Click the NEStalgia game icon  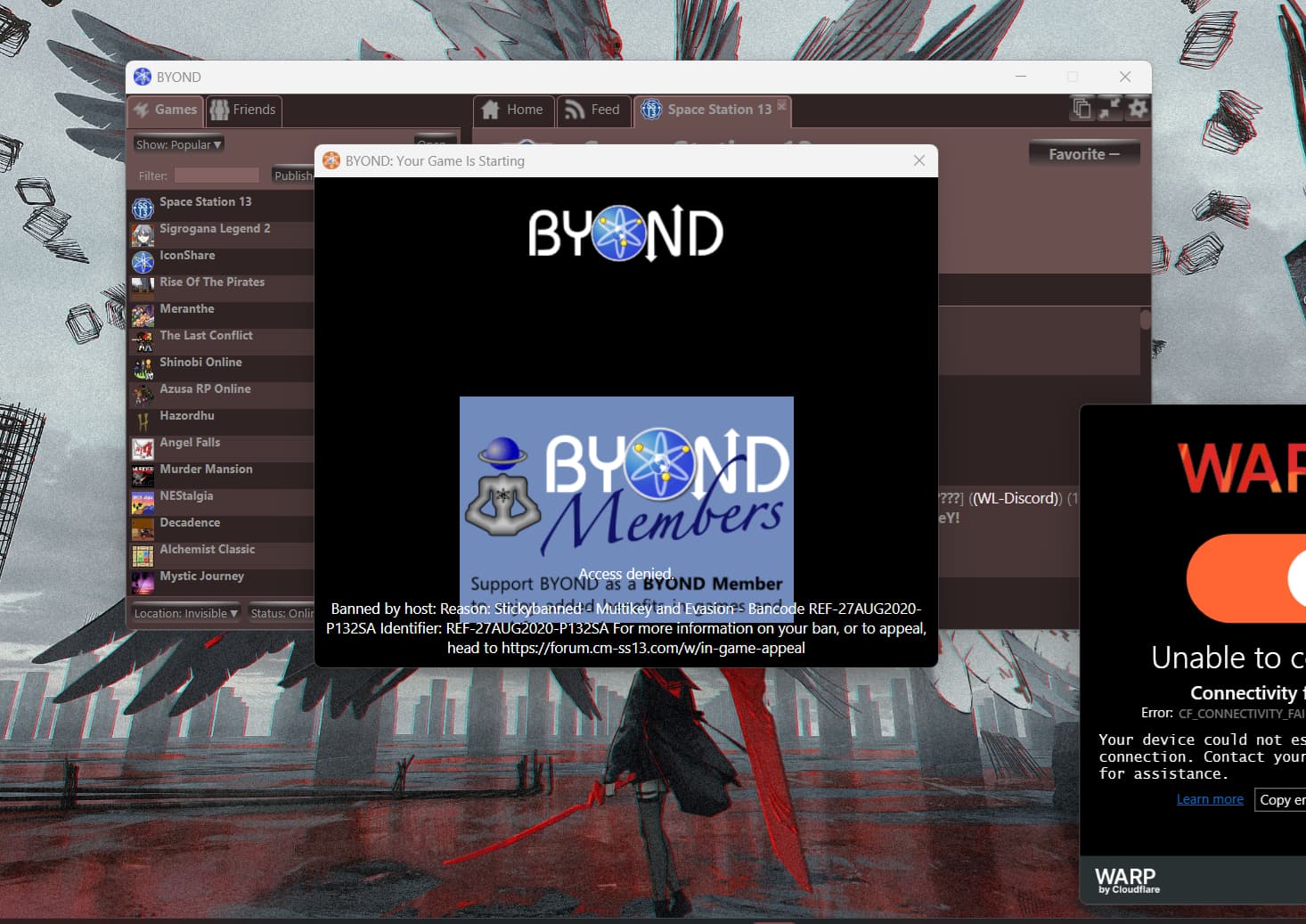tap(143, 503)
